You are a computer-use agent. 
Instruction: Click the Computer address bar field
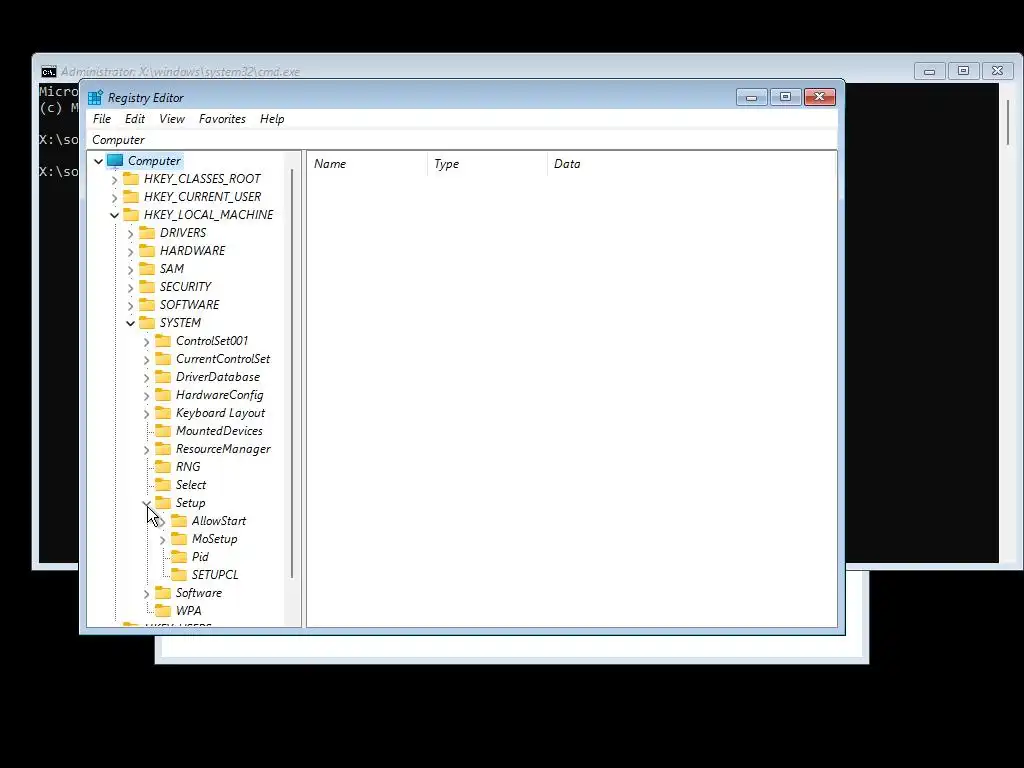[x=462, y=140]
